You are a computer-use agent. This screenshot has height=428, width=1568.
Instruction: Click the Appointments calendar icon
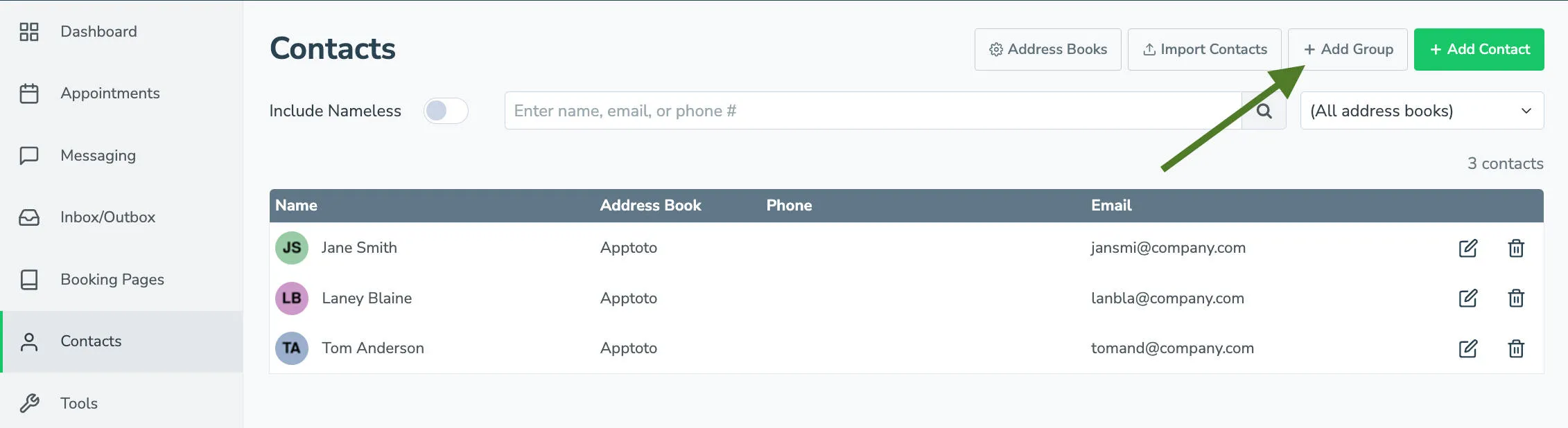pyautogui.click(x=28, y=93)
